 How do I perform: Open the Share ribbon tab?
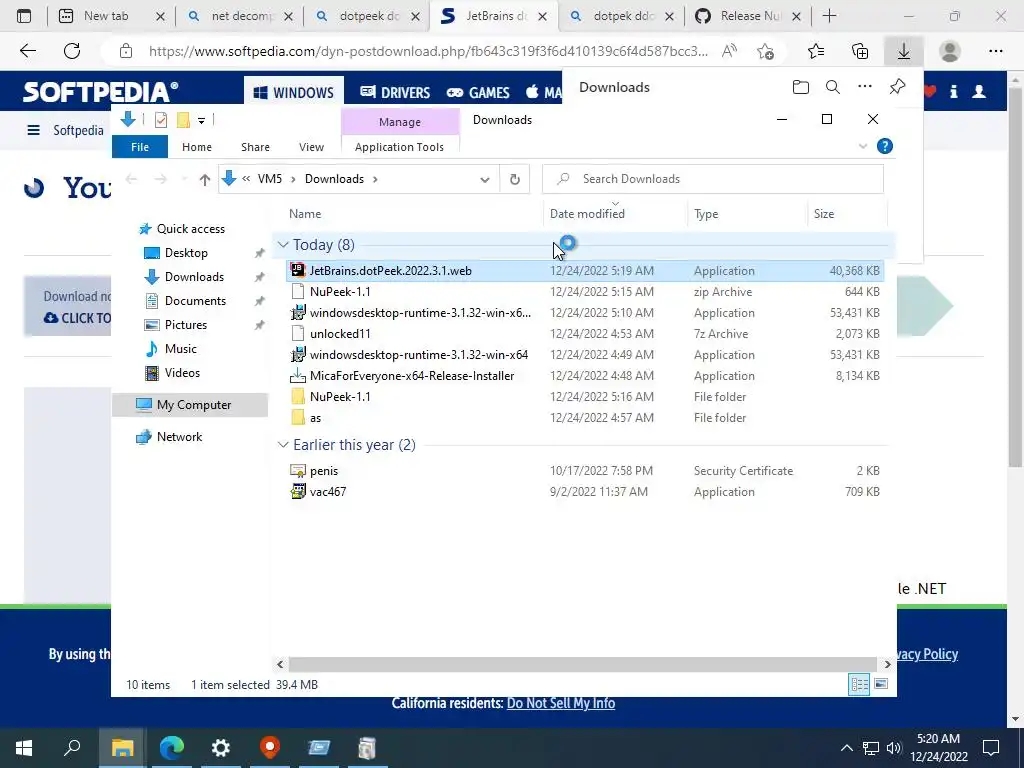pyautogui.click(x=255, y=147)
